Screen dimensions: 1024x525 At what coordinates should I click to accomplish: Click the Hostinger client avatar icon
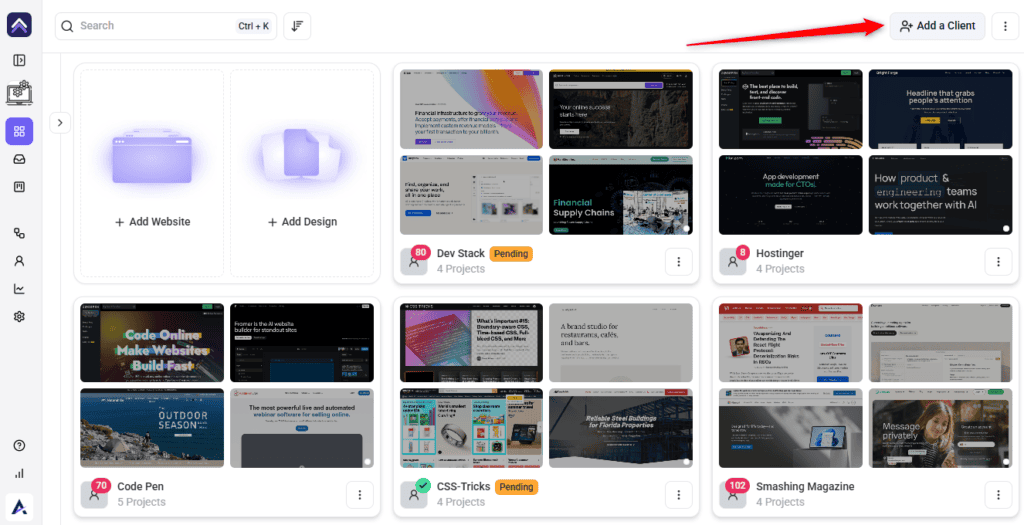click(733, 262)
